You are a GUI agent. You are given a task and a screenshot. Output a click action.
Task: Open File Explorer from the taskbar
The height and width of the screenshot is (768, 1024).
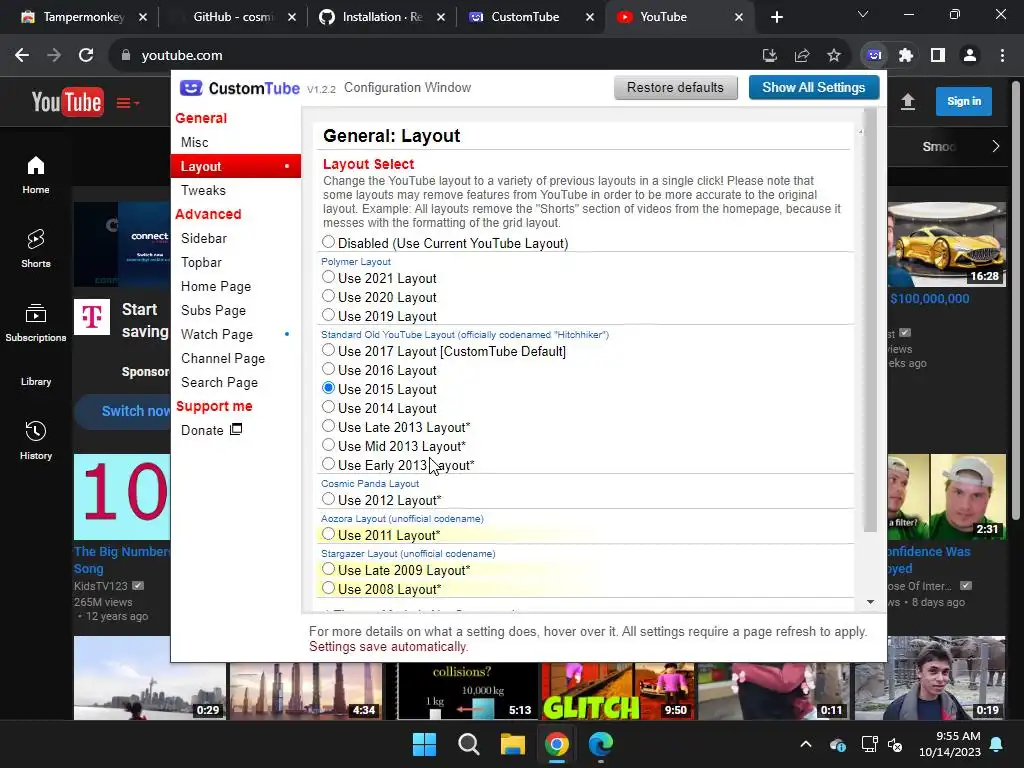[513, 744]
